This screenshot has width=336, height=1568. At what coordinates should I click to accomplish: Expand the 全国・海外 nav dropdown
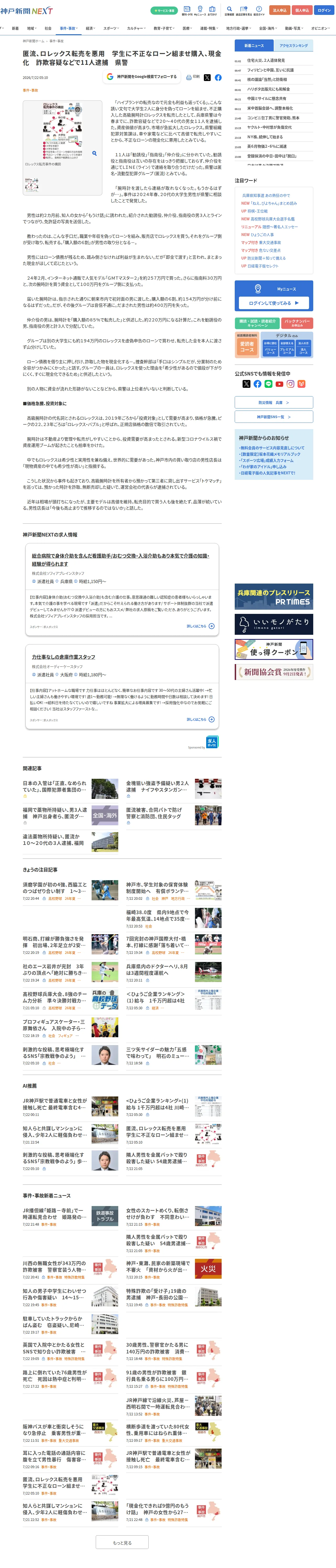click(x=268, y=28)
